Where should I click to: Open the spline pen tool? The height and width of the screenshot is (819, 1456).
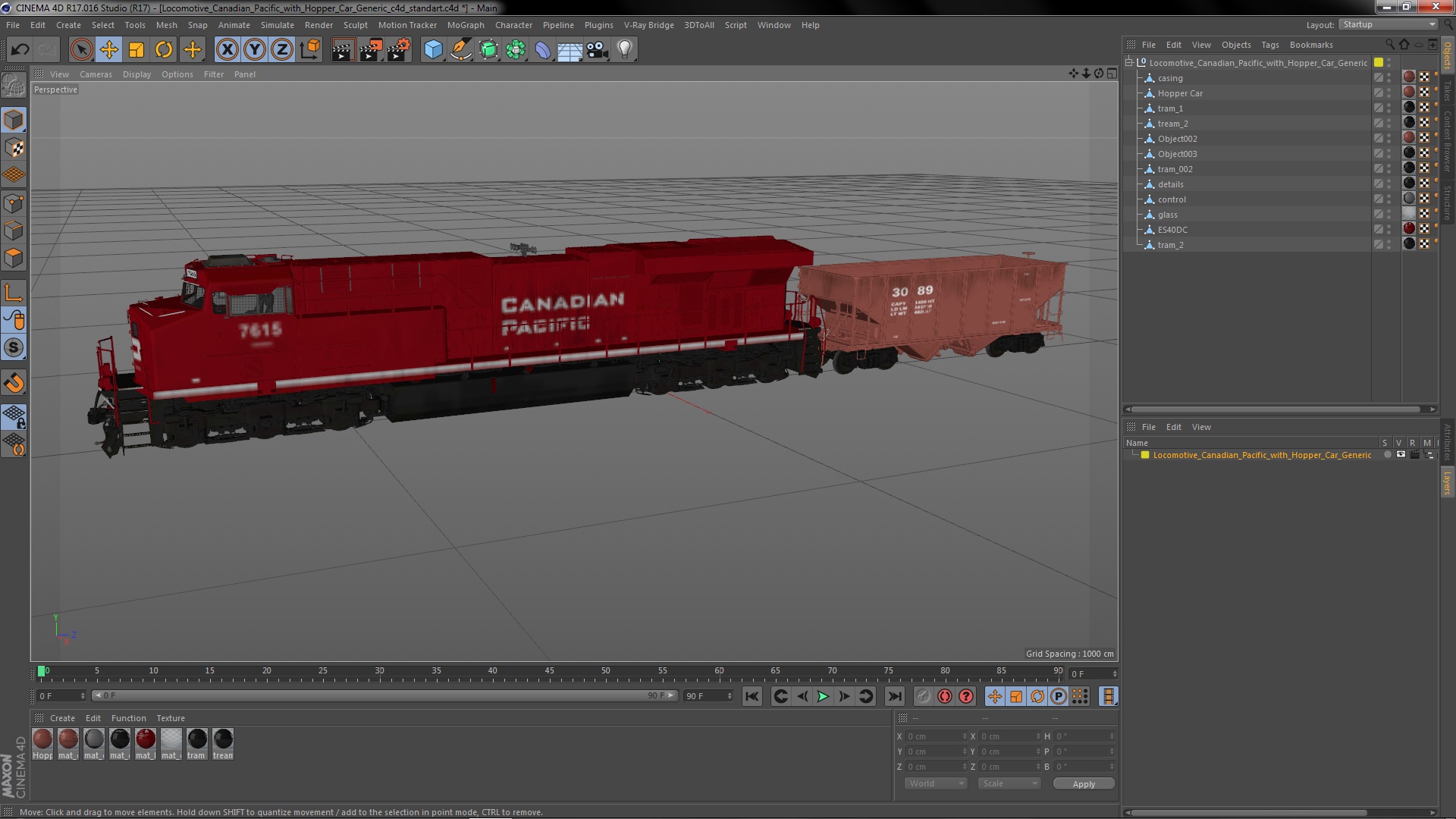(x=460, y=50)
